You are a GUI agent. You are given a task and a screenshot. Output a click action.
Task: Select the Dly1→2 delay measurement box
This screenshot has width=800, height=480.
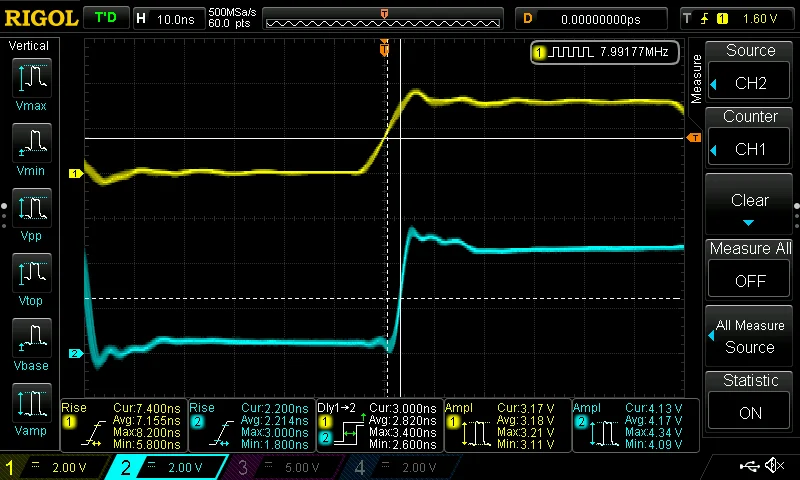380,425
